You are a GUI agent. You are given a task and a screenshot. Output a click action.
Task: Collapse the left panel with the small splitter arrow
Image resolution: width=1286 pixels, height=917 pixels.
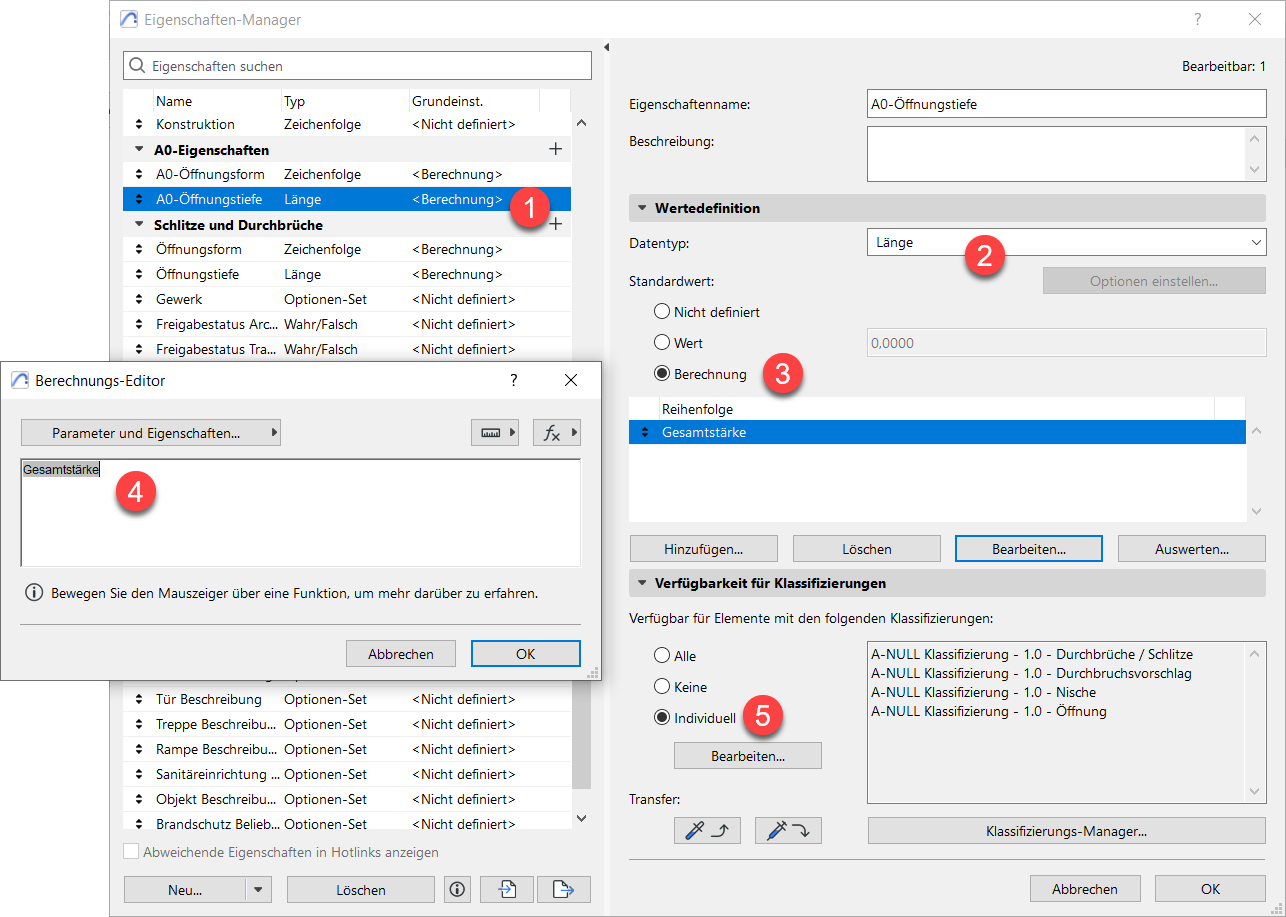coord(605,47)
